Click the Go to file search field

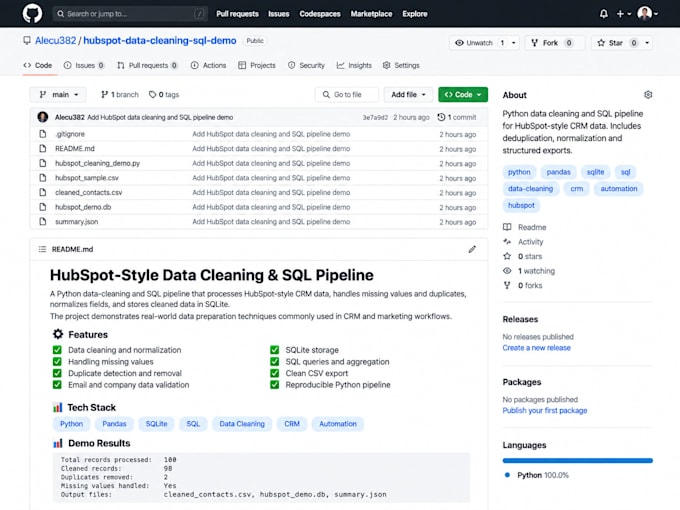tap(347, 95)
